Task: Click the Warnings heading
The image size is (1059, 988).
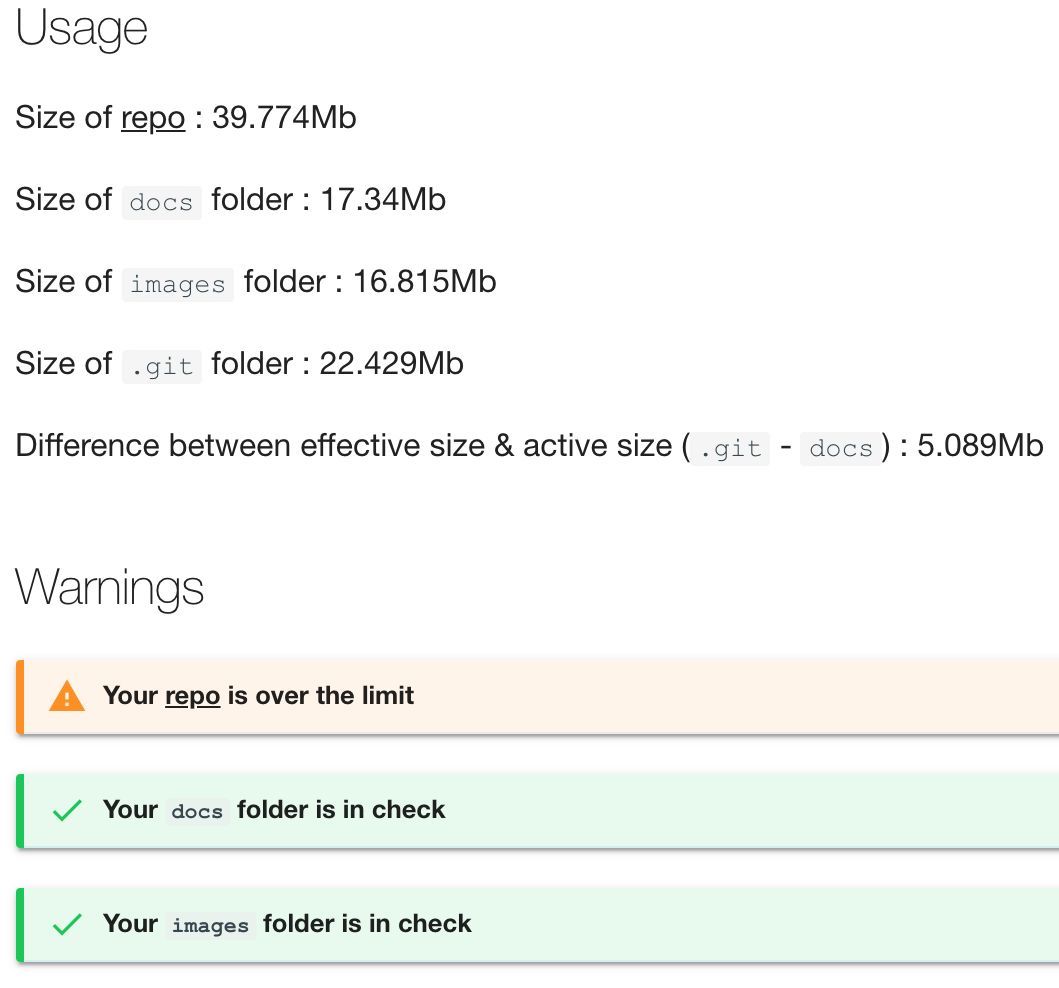Action: (110, 586)
